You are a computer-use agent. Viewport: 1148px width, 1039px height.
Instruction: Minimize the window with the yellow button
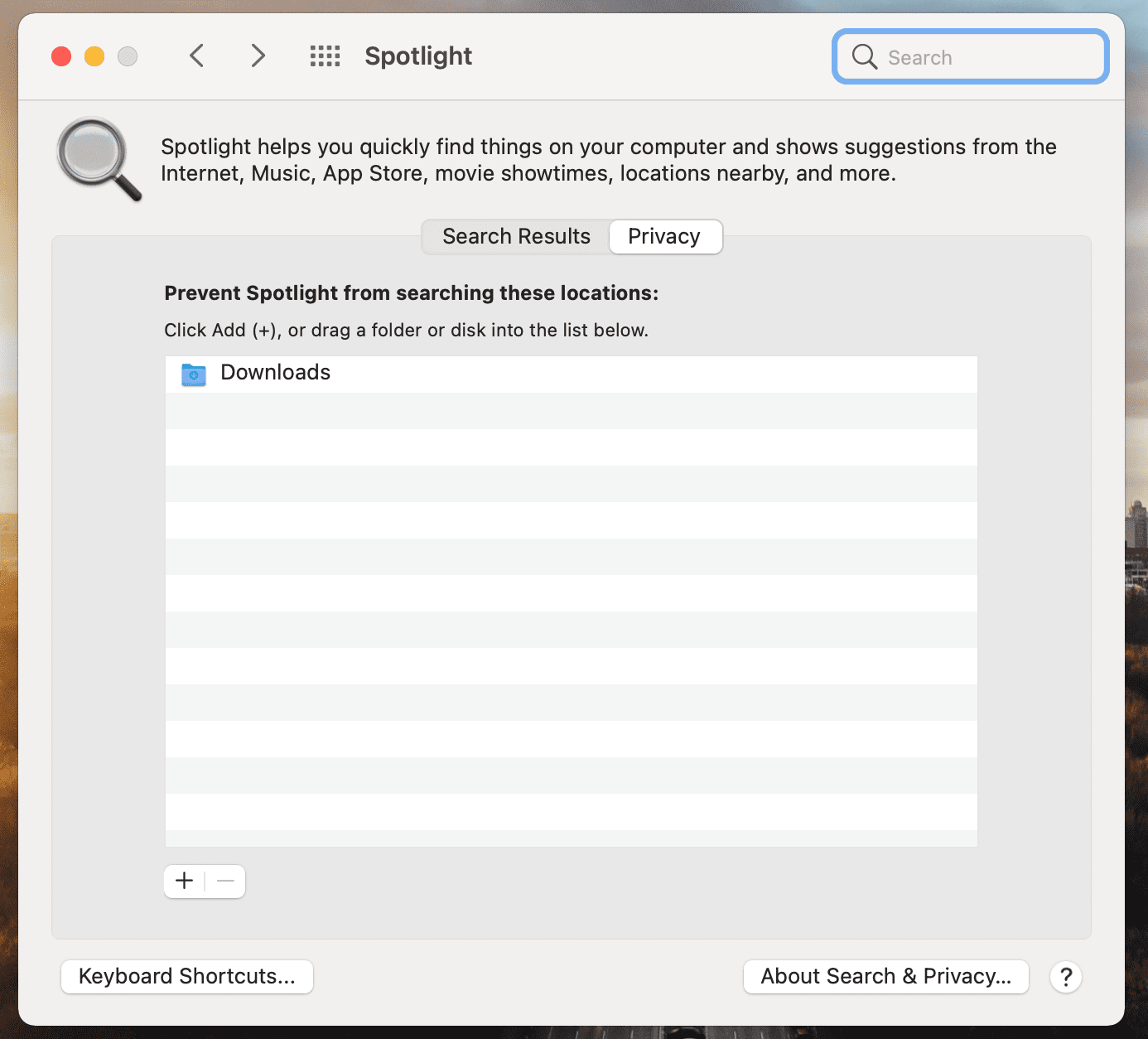94,56
